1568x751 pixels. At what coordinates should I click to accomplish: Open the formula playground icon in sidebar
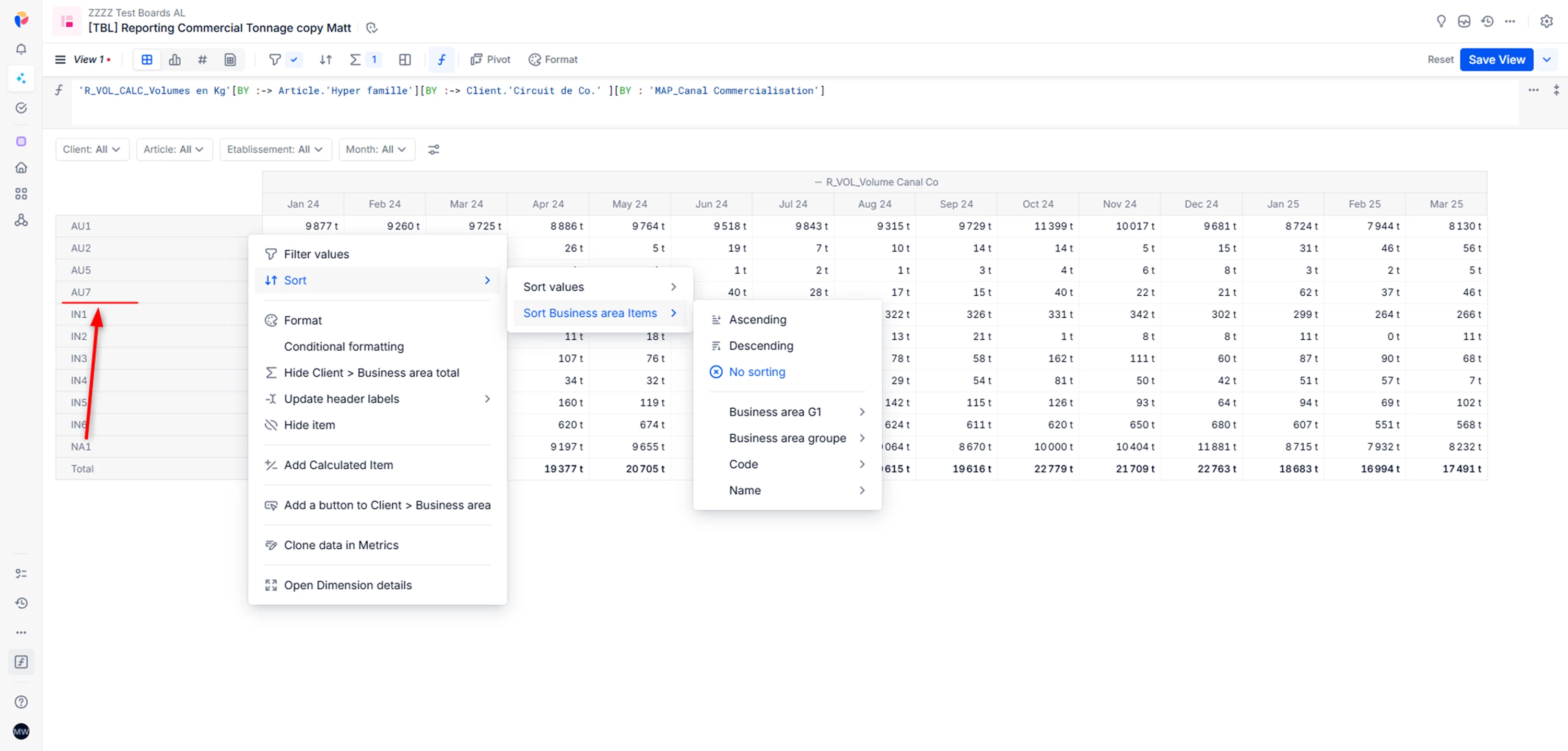tap(21, 662)
